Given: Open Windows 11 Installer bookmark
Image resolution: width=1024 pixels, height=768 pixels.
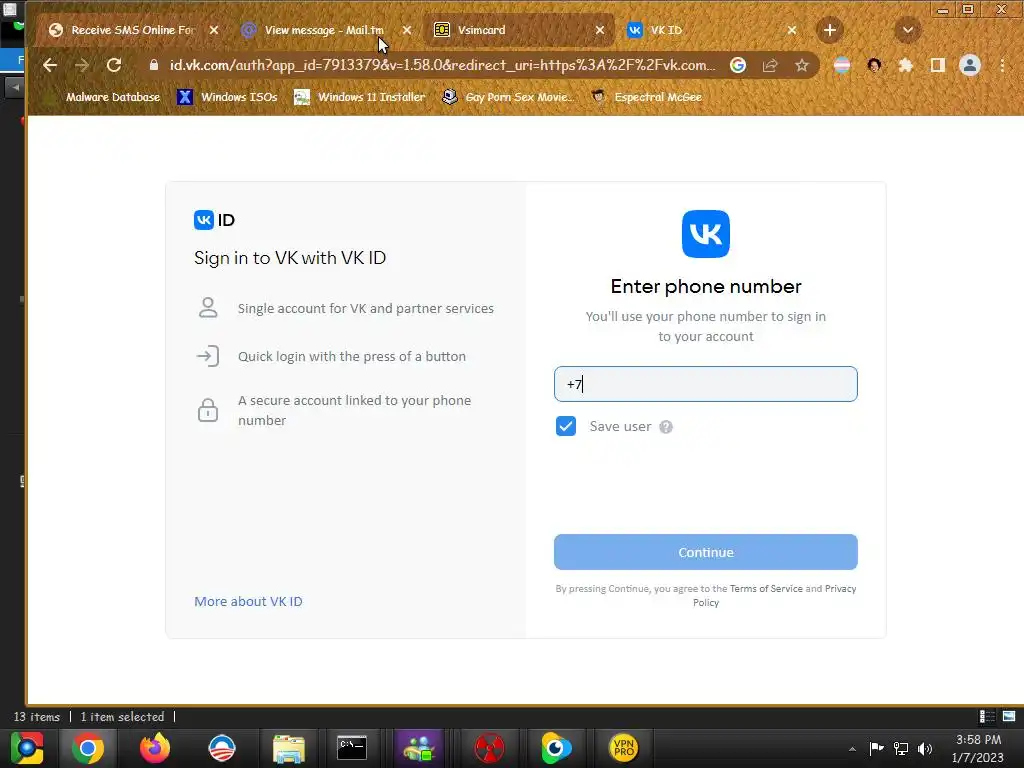Looking at the screenshot, I should coord(360,97).
